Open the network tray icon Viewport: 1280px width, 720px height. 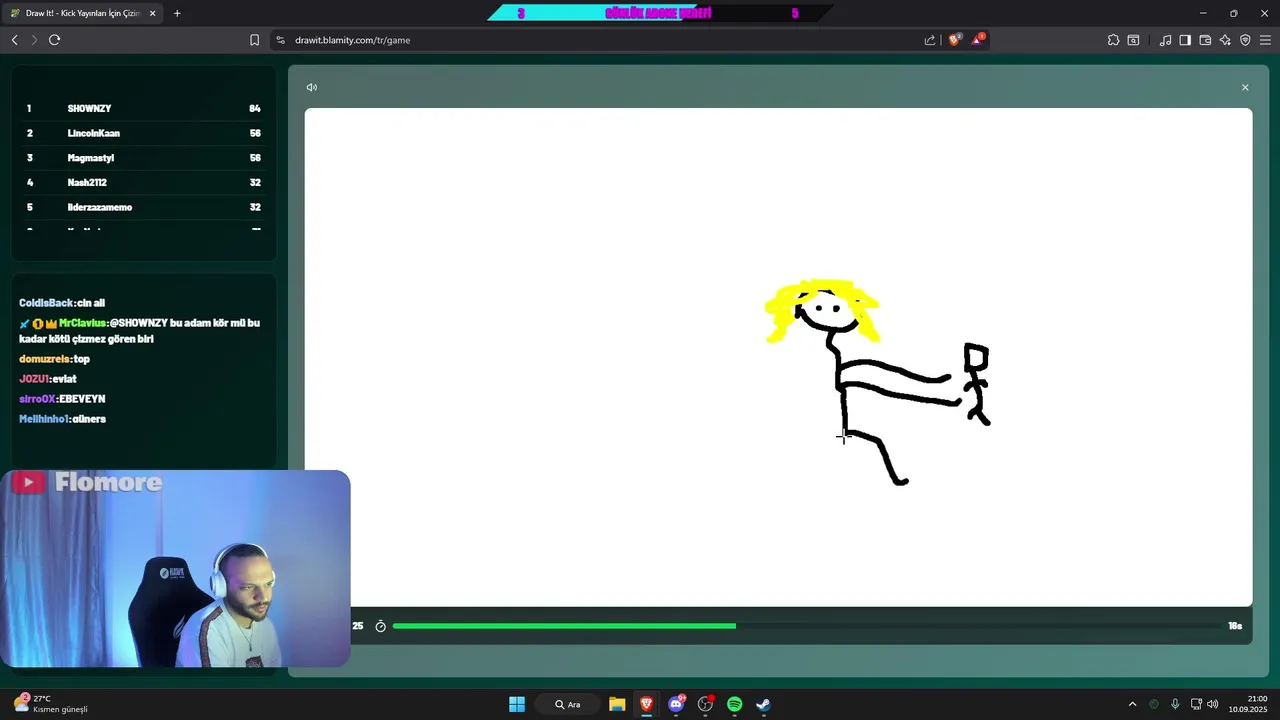(1195, 704)
